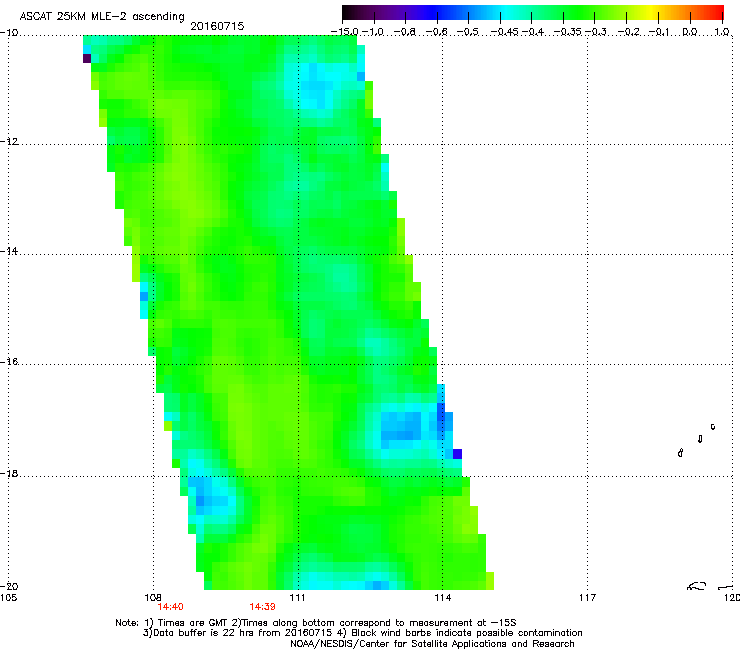Select the -0.45 colorbar label
Screen dimensions: 740x650
pyautogui.click(x=505, y=32)
